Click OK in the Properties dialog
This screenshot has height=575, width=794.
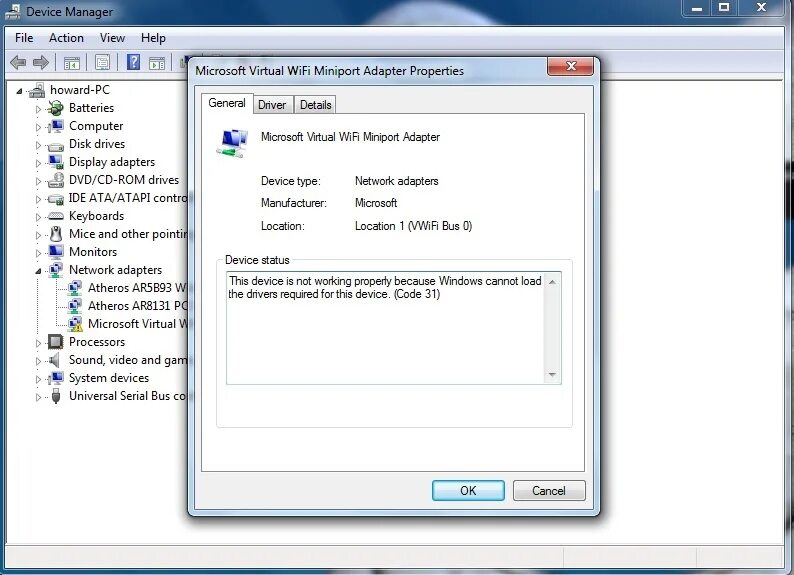coord(468,490)
